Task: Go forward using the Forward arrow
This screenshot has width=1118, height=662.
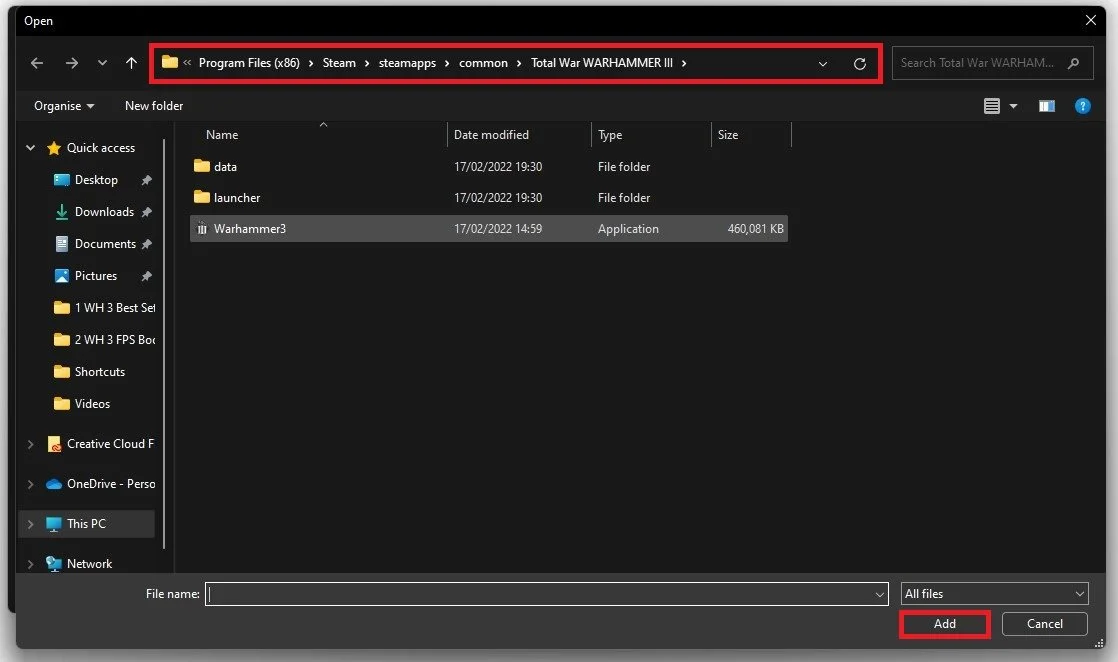Action: [x=71, y=63]
